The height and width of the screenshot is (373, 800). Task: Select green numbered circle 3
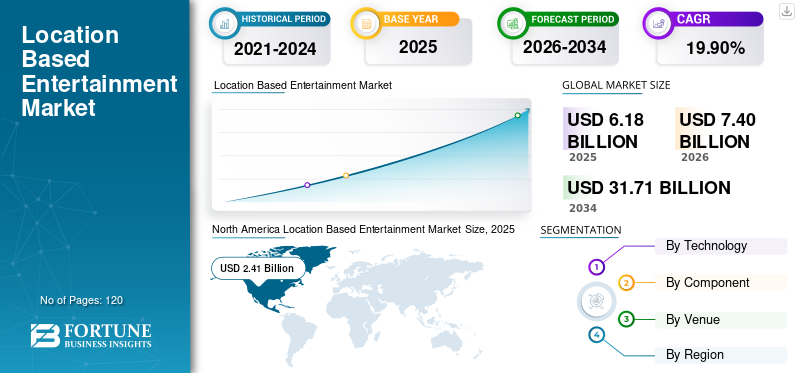tap(626, 320)
